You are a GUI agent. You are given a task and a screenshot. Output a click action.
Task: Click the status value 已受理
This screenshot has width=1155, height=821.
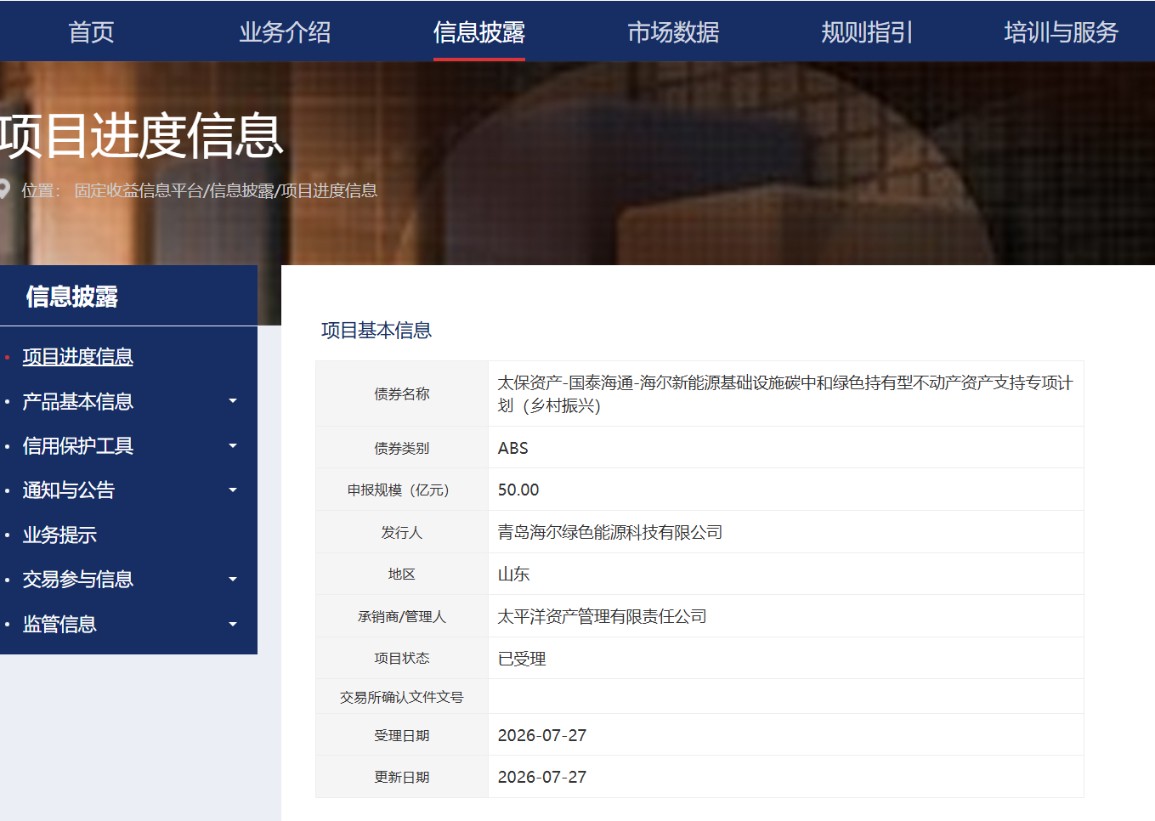pyautogui.click(x=522, y=658)
